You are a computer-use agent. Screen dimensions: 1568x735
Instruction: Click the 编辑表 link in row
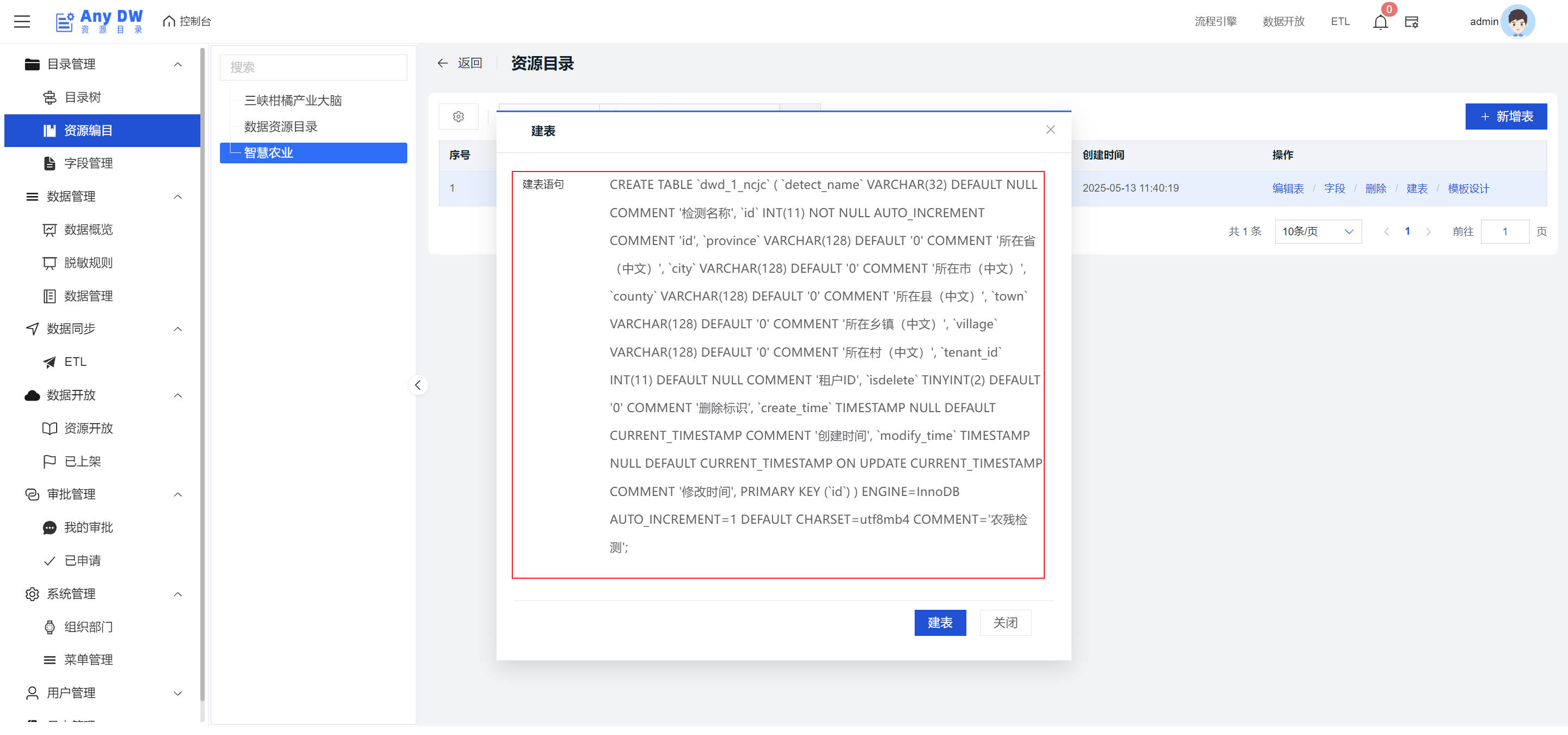click(1288, 188)
